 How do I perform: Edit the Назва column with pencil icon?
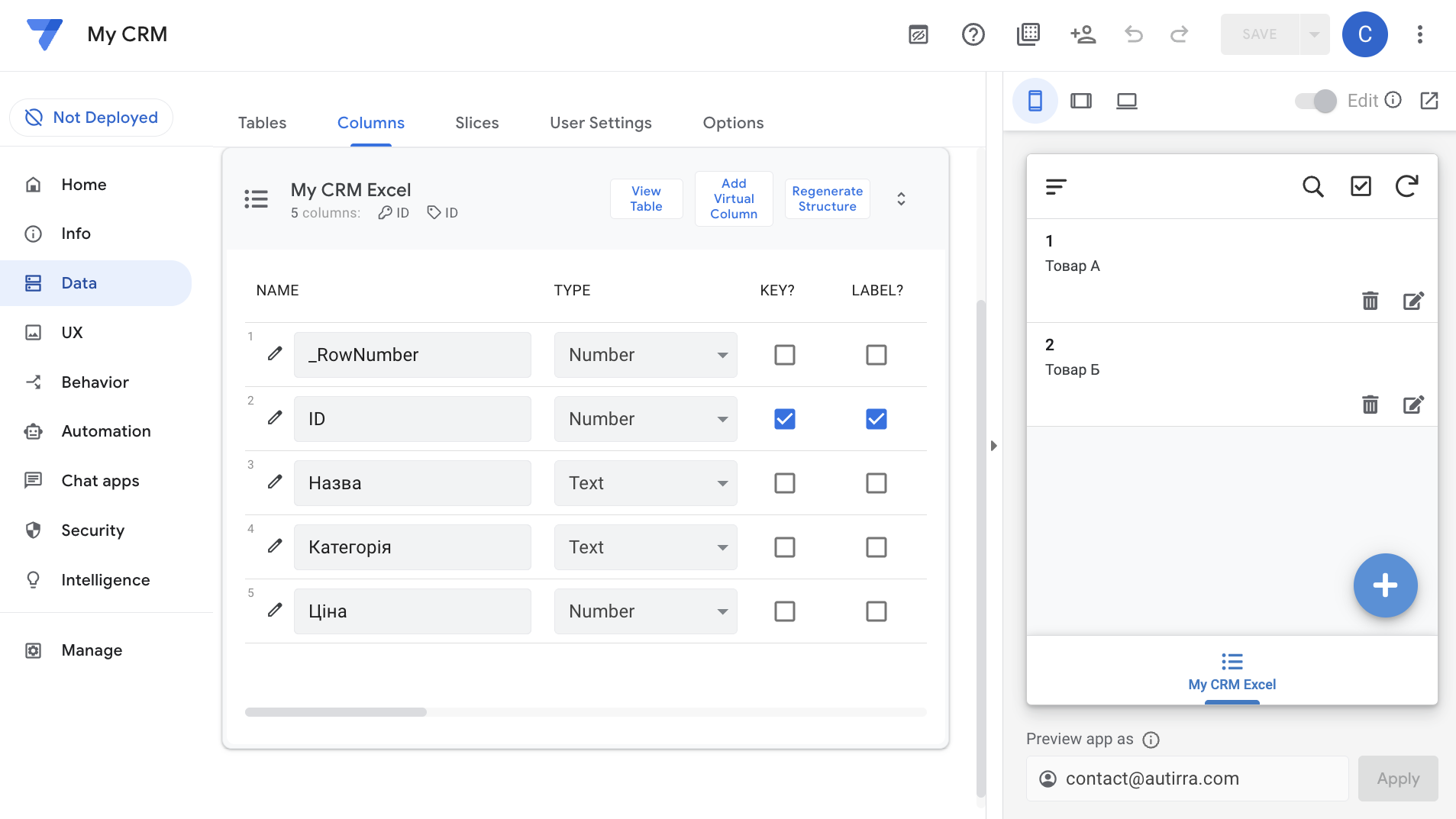275,482
